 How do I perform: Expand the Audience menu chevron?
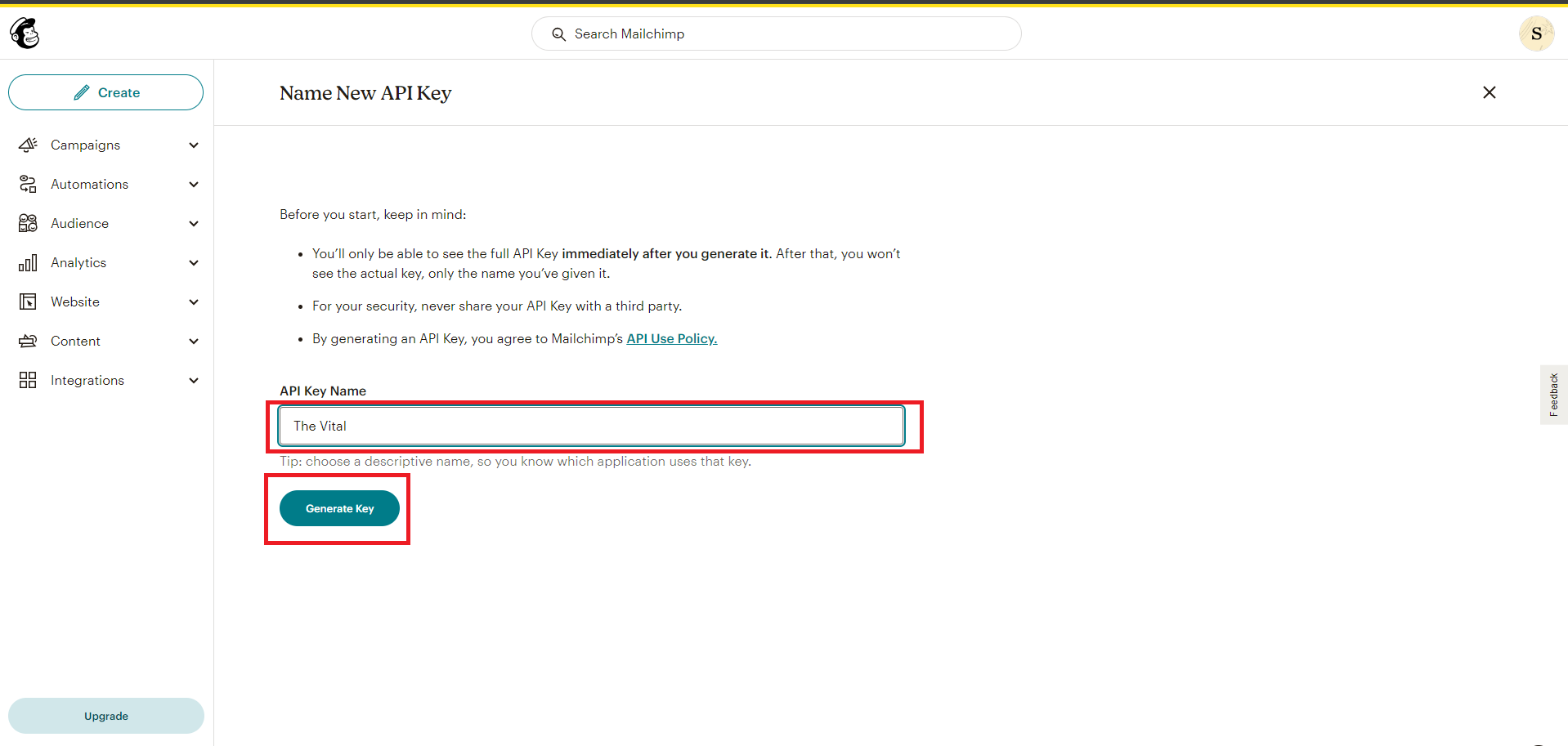tap(194, 223)
